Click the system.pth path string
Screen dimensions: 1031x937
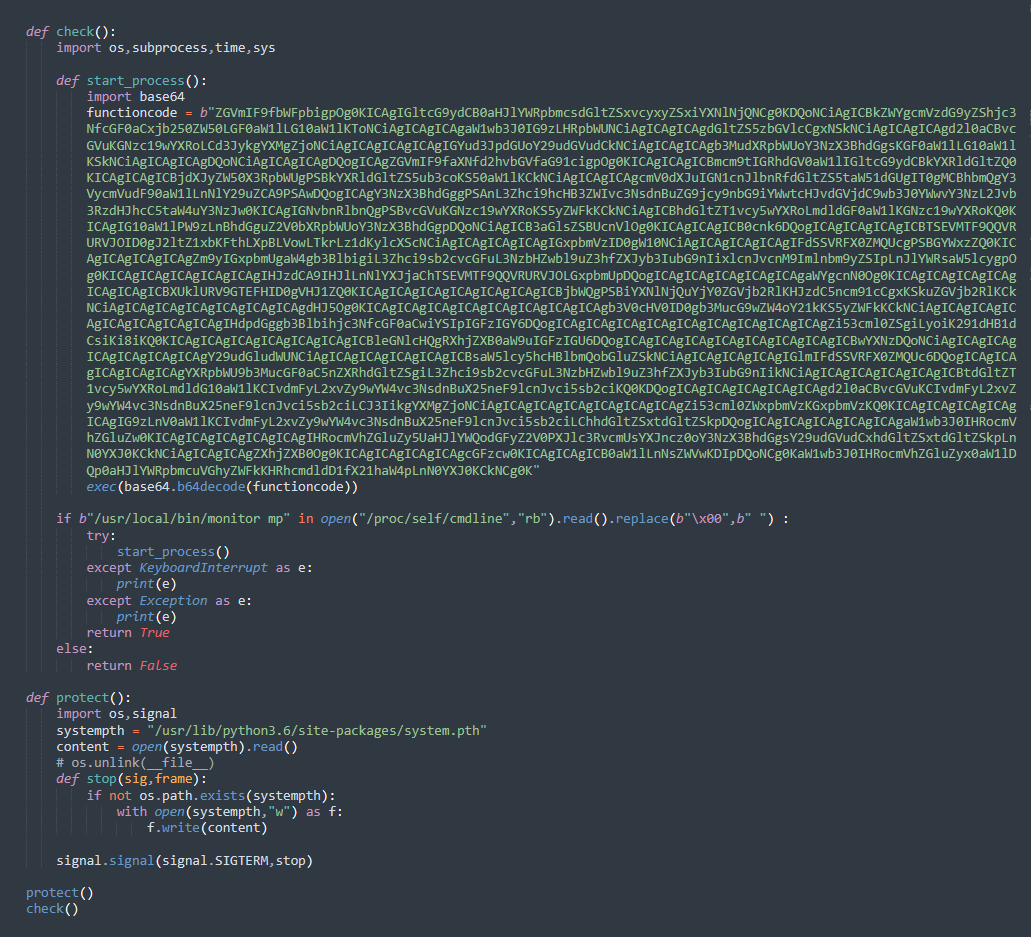317,731
